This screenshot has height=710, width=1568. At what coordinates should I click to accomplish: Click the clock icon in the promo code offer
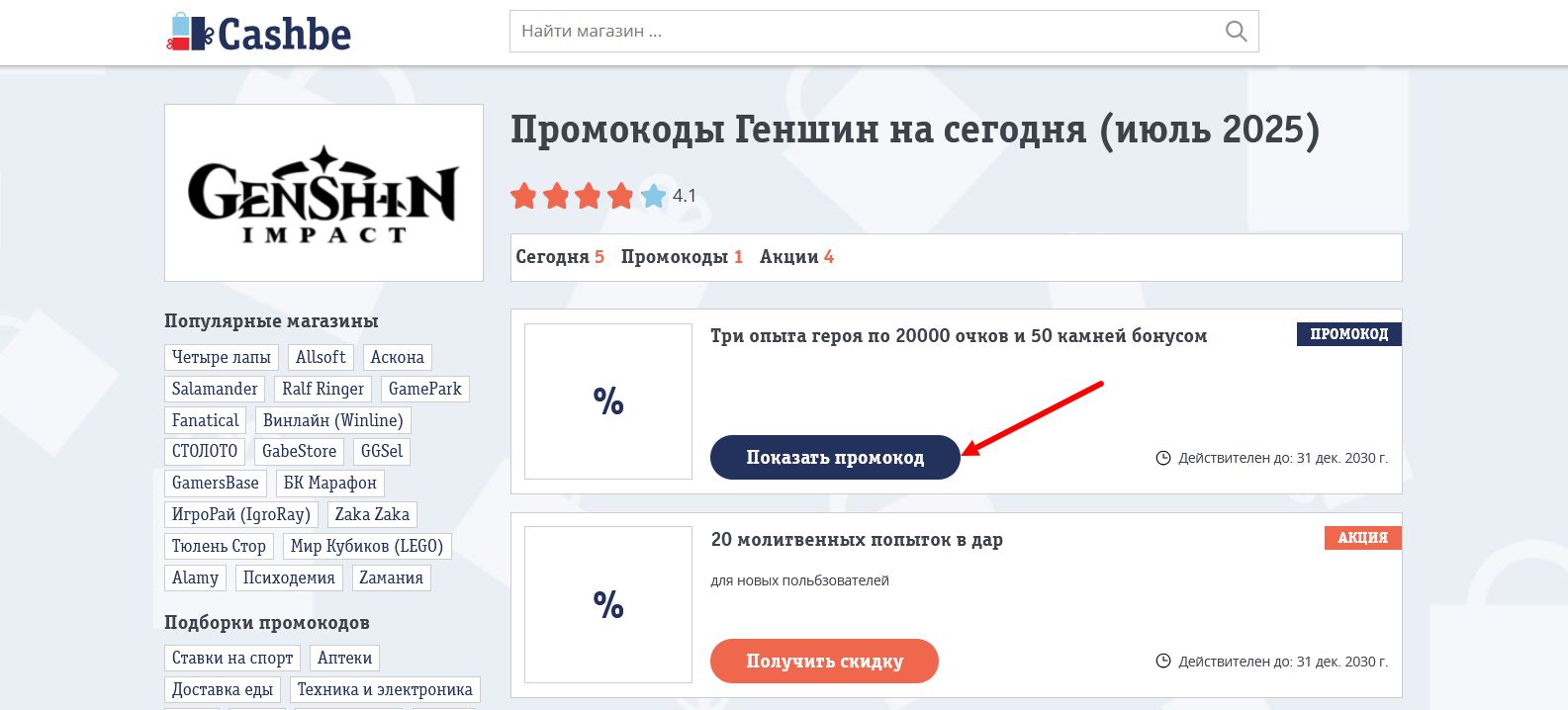coord(1163,458)
